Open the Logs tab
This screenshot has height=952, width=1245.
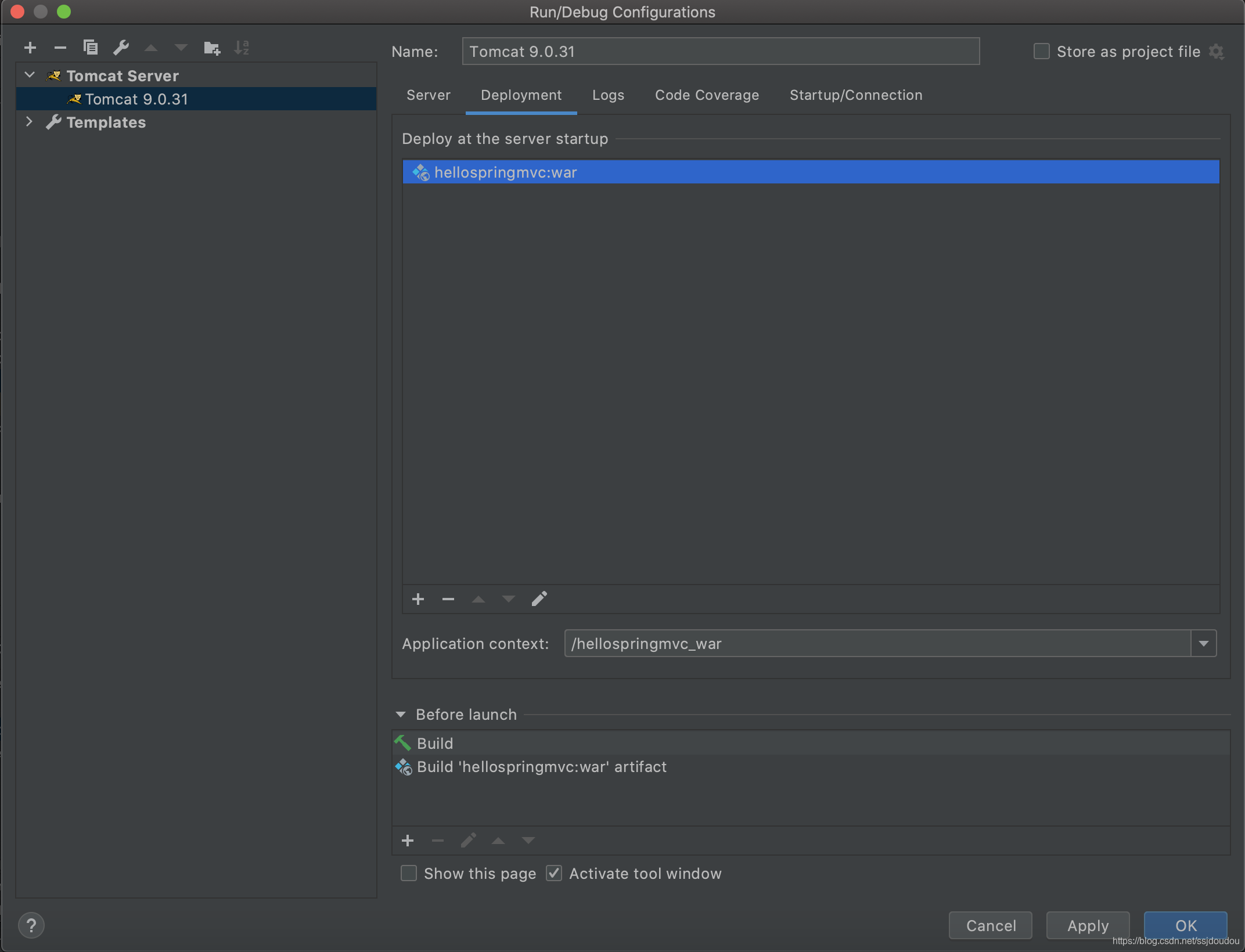coord(609,95)
